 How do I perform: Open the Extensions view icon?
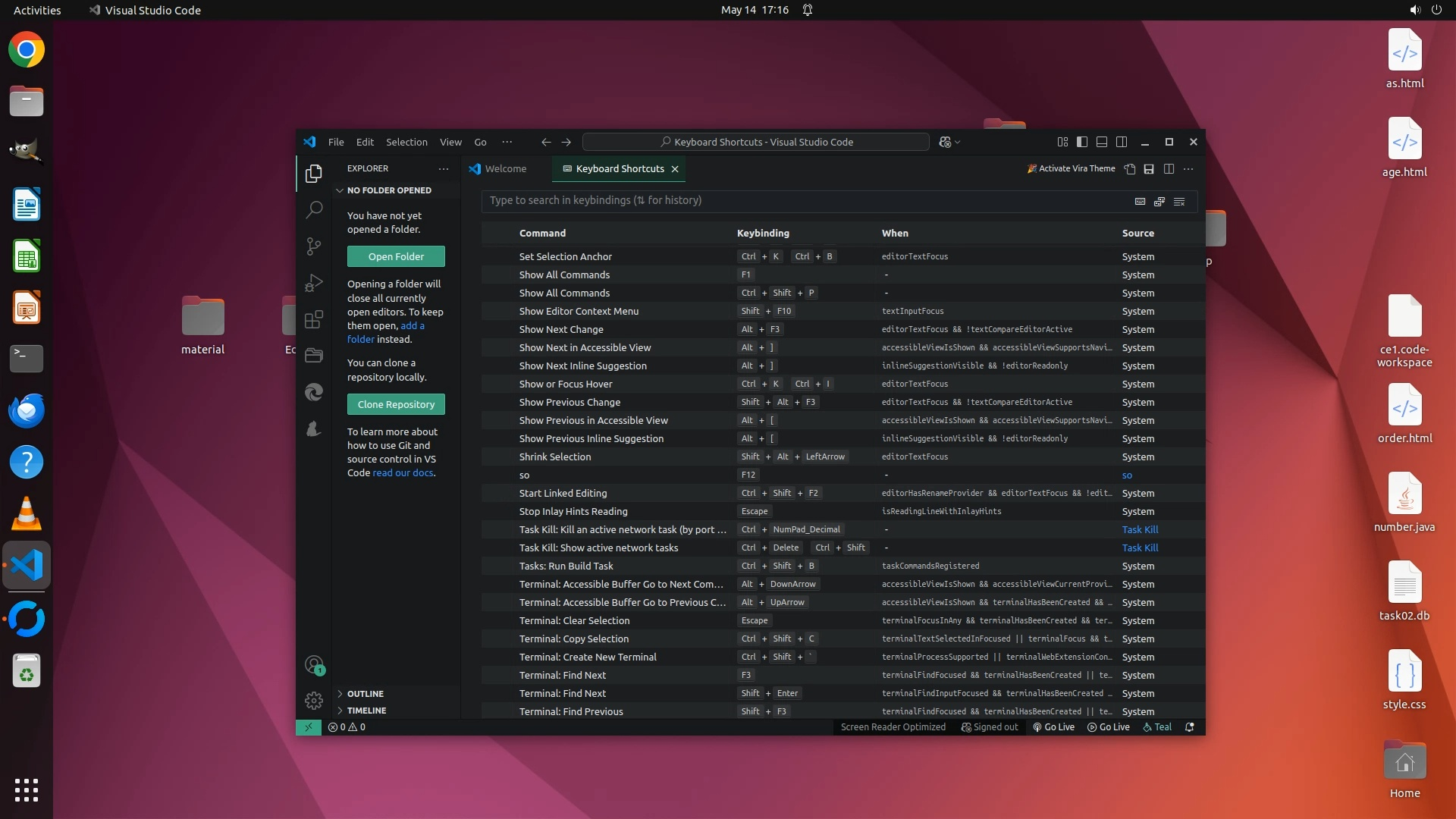point(314,319)
